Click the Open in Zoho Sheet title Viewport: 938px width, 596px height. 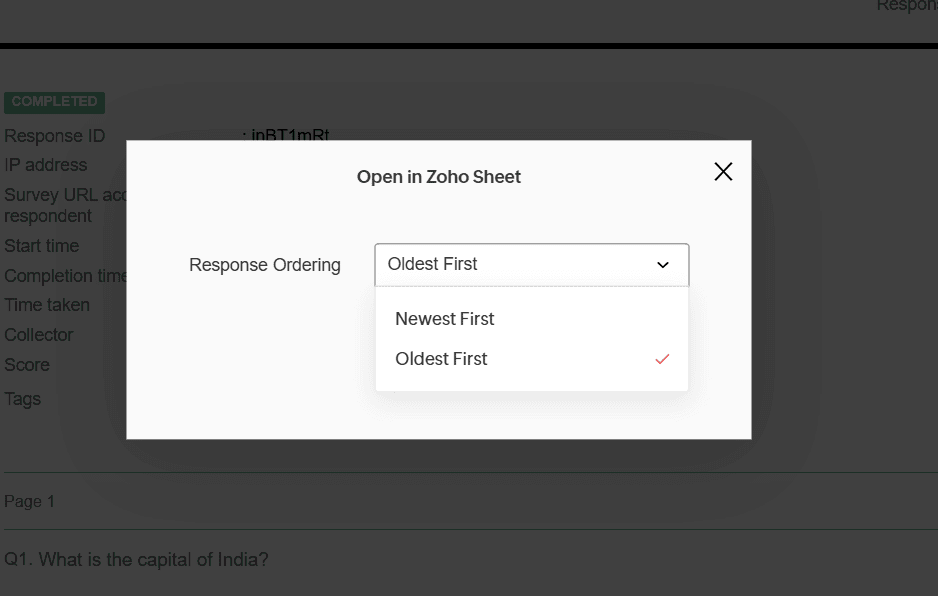tap(439, 177)
